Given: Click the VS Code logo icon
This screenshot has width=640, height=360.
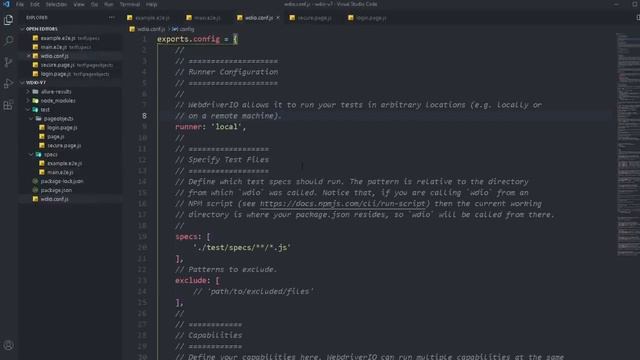Looking at the screenshot, I should [6, 4].
